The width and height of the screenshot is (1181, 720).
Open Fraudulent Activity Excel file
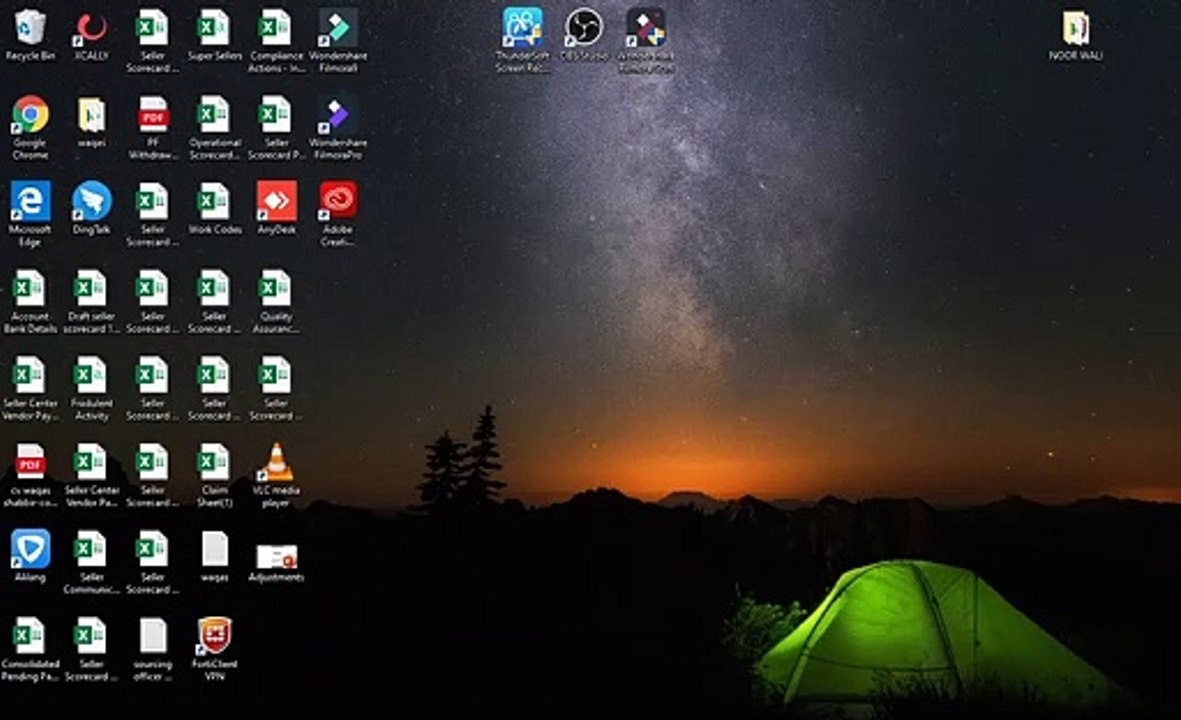[92, 376]
